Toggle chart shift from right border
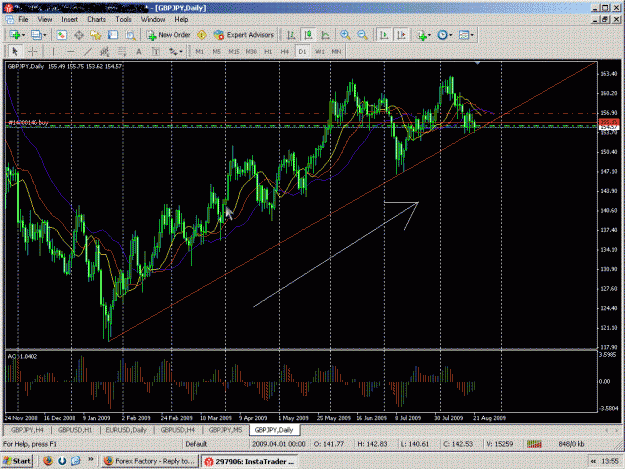Image resolution: width=625 pixels, height=469 pixels. (401, 35)
